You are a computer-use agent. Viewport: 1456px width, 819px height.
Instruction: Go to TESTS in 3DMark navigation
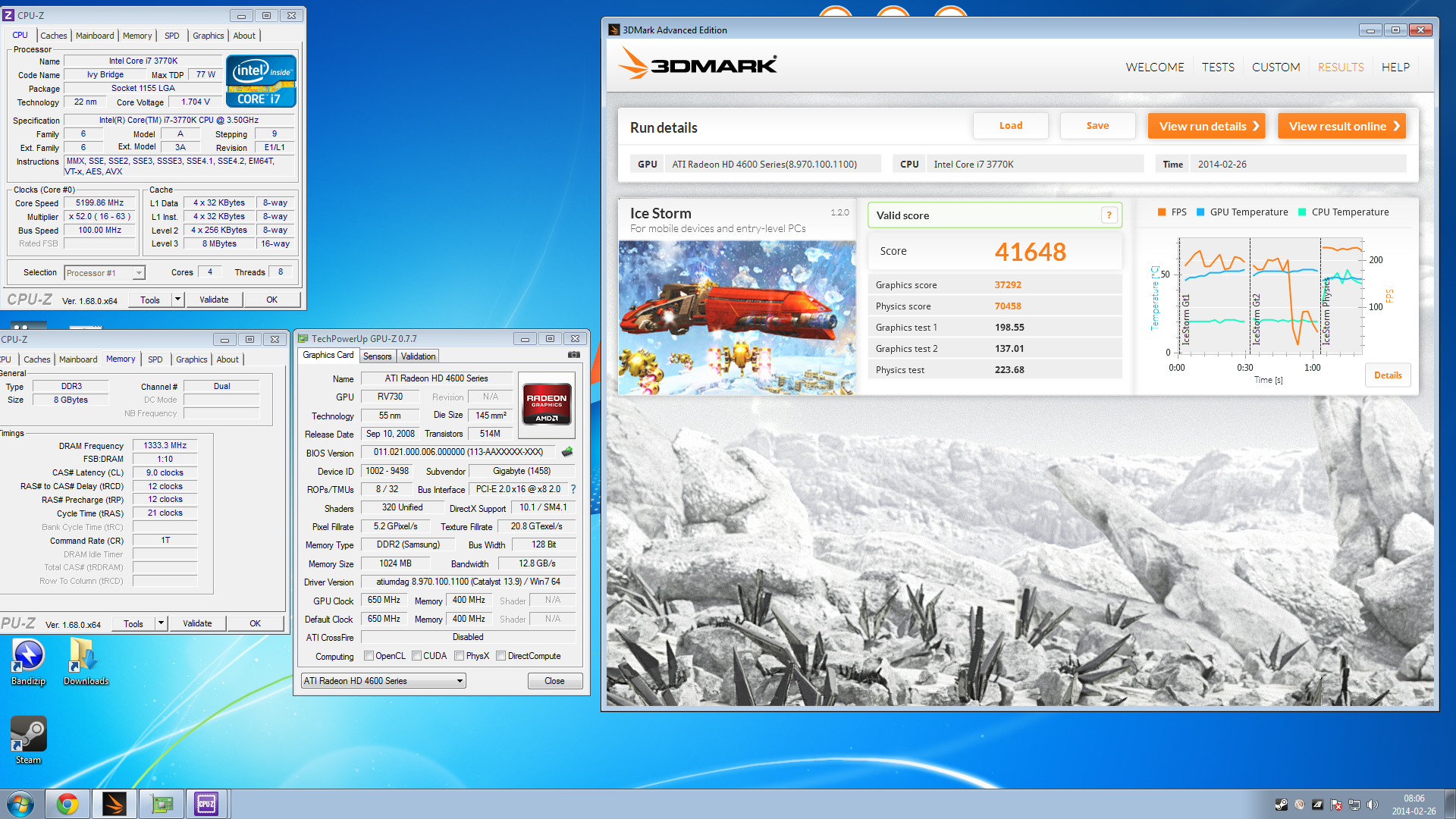[1218, 67]
